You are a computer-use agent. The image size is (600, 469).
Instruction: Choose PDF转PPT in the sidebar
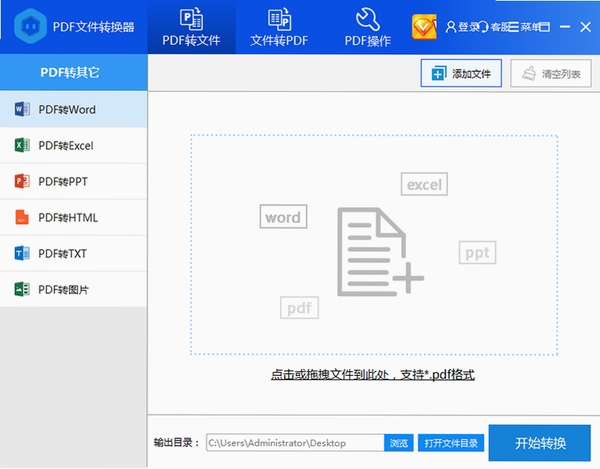click(x=73, y=181)
